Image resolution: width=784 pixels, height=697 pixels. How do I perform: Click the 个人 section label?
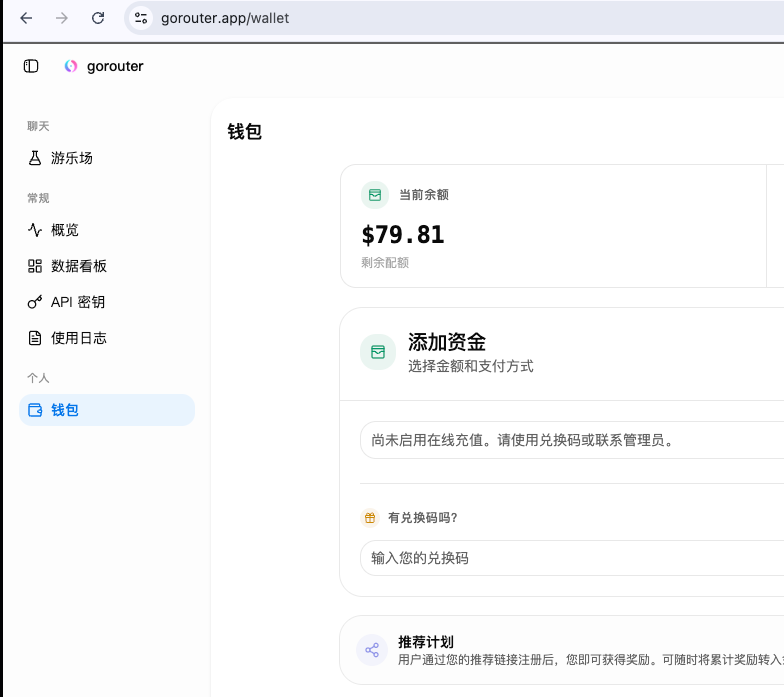[38, 378]
